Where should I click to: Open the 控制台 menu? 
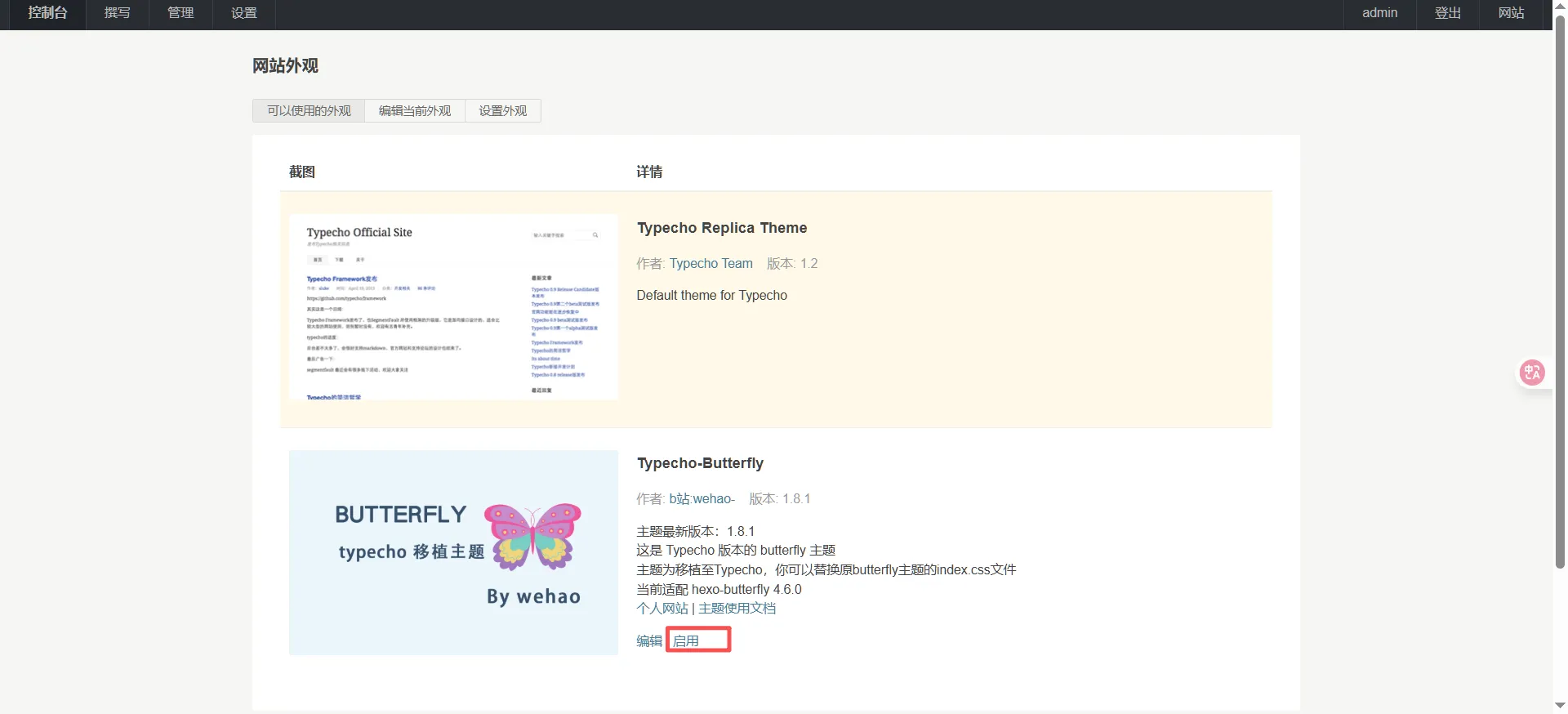(47, 13)
